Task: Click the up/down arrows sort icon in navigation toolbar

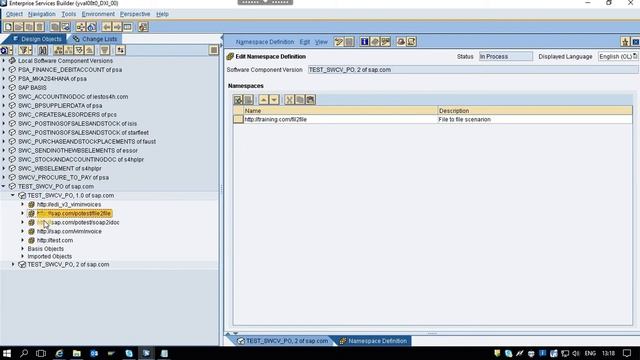Action: coord(120,50)
